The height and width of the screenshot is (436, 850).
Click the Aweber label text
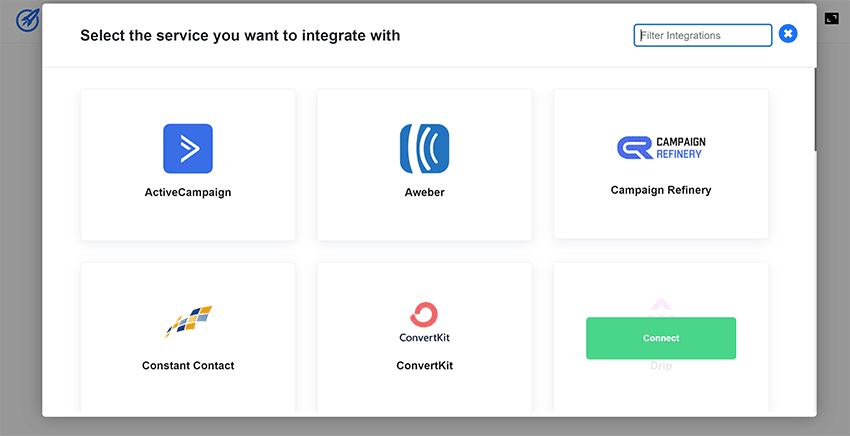tap(424, 192)
